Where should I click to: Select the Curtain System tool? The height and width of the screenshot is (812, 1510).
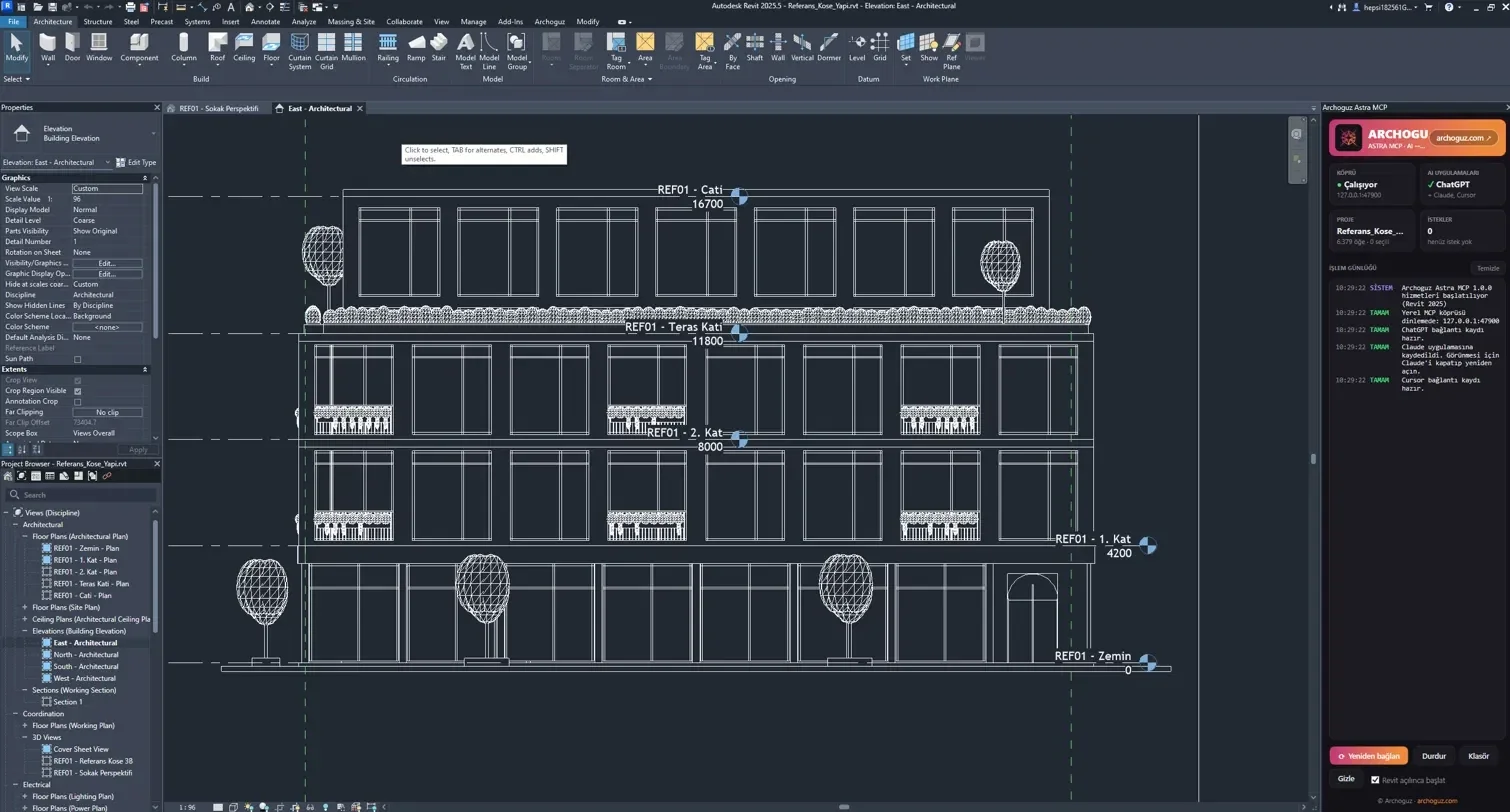(300, 50)
